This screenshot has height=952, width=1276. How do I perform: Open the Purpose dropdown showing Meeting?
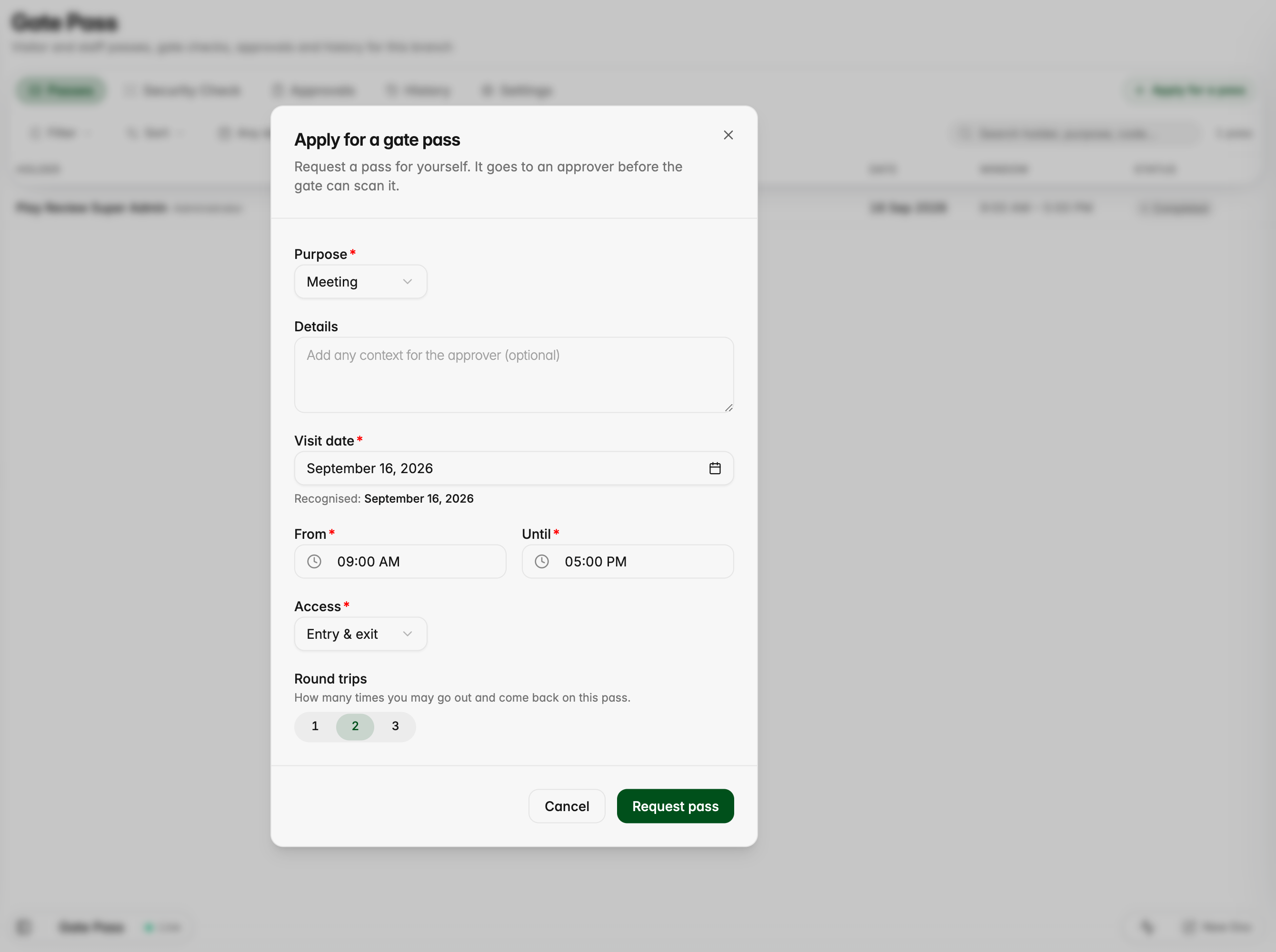pos(360,282)
